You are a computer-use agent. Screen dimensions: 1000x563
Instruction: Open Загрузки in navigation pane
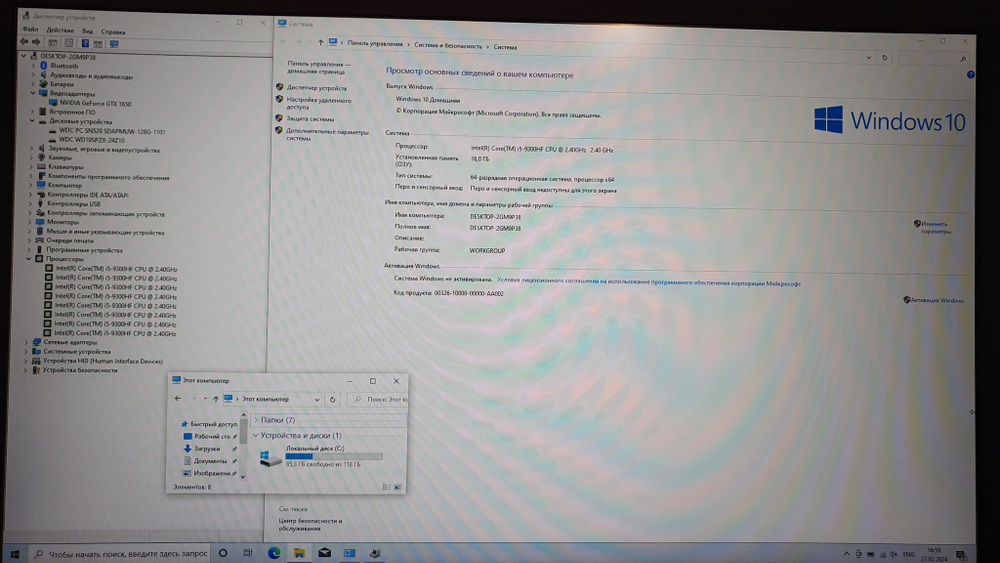pos(207,448)
